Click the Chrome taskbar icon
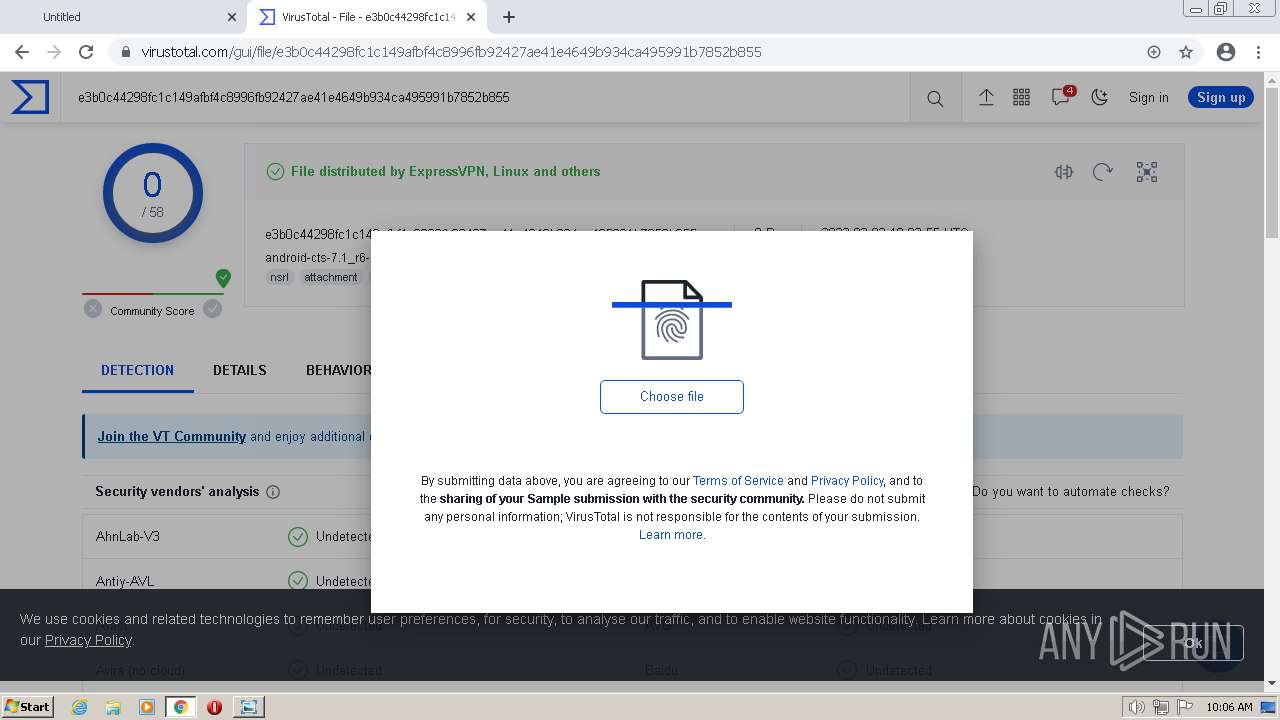 tap(180, 707)
